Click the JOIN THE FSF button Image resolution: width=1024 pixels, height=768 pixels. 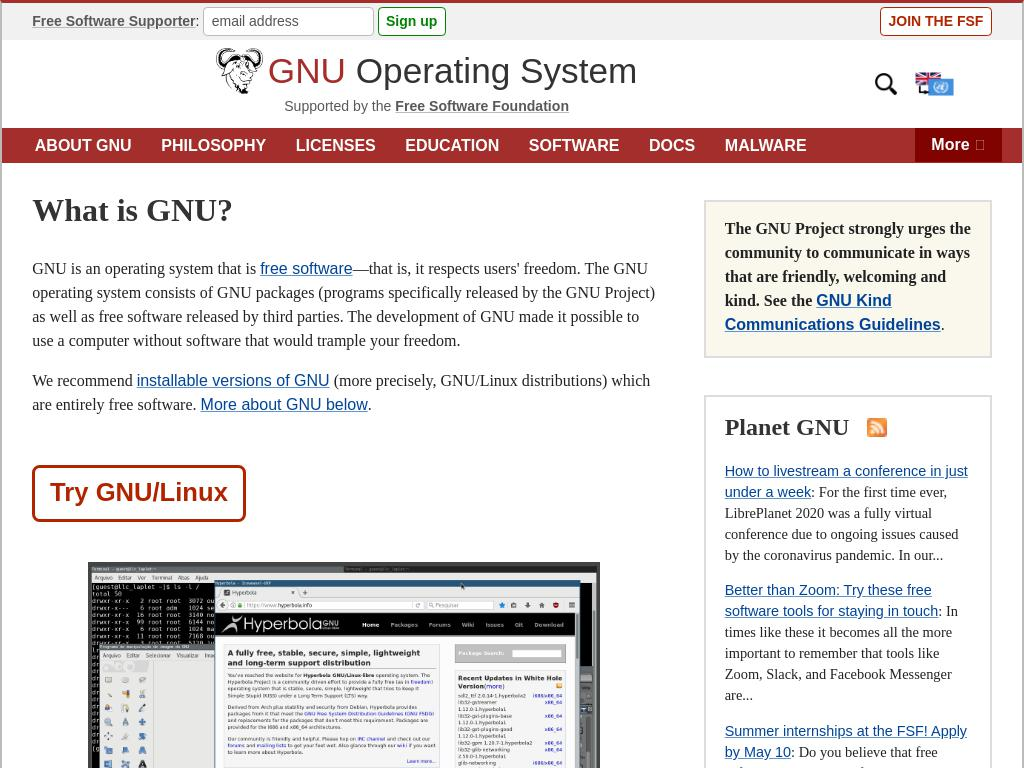tap(935, 22)
